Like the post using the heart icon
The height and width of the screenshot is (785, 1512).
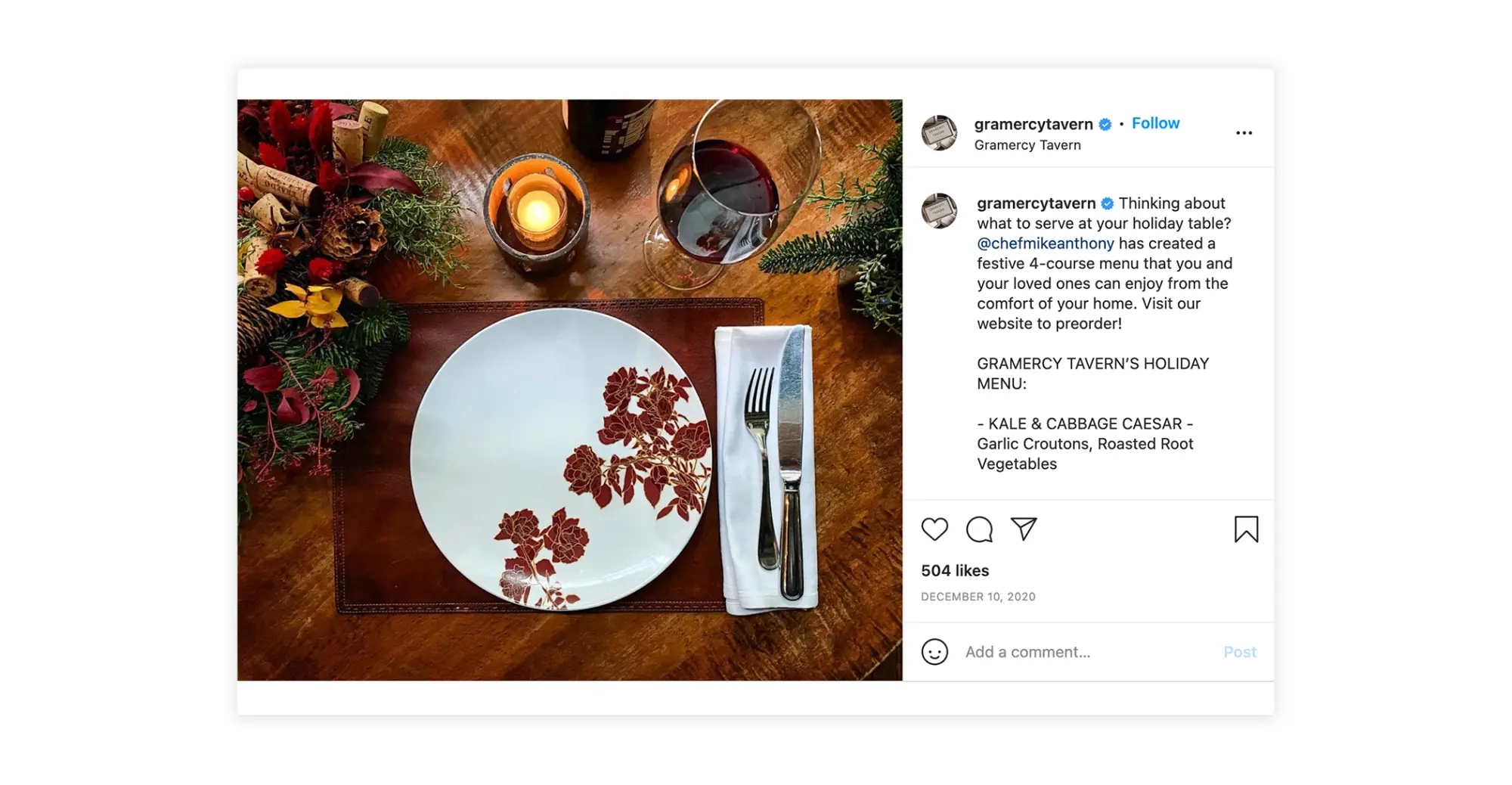pos(934,530)
